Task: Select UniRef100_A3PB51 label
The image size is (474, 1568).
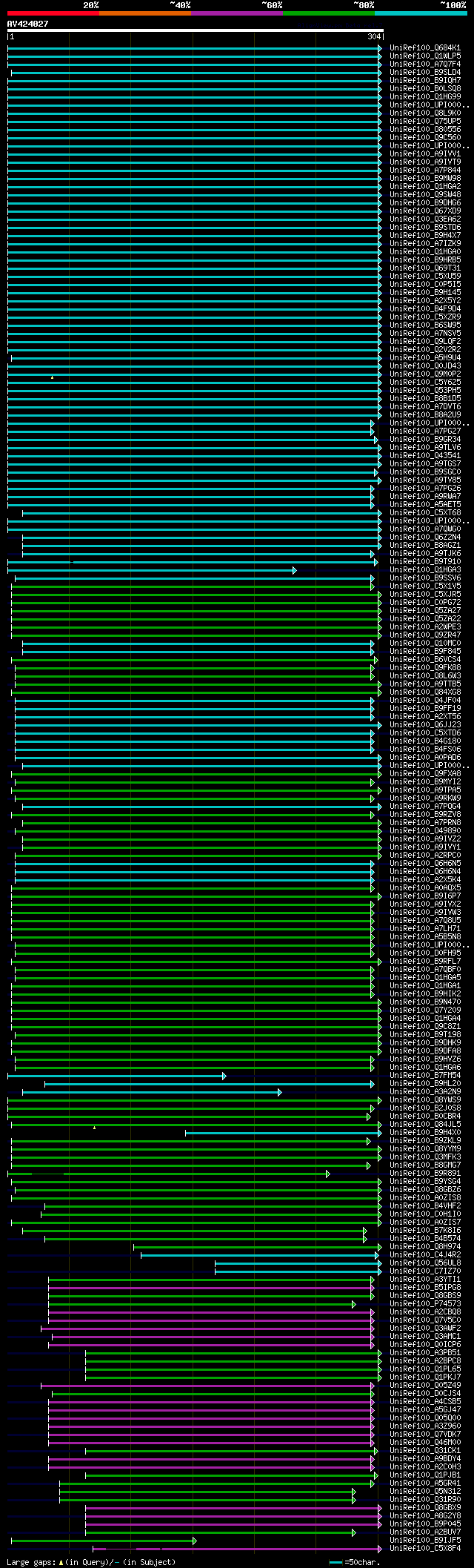Action: 425,1352
